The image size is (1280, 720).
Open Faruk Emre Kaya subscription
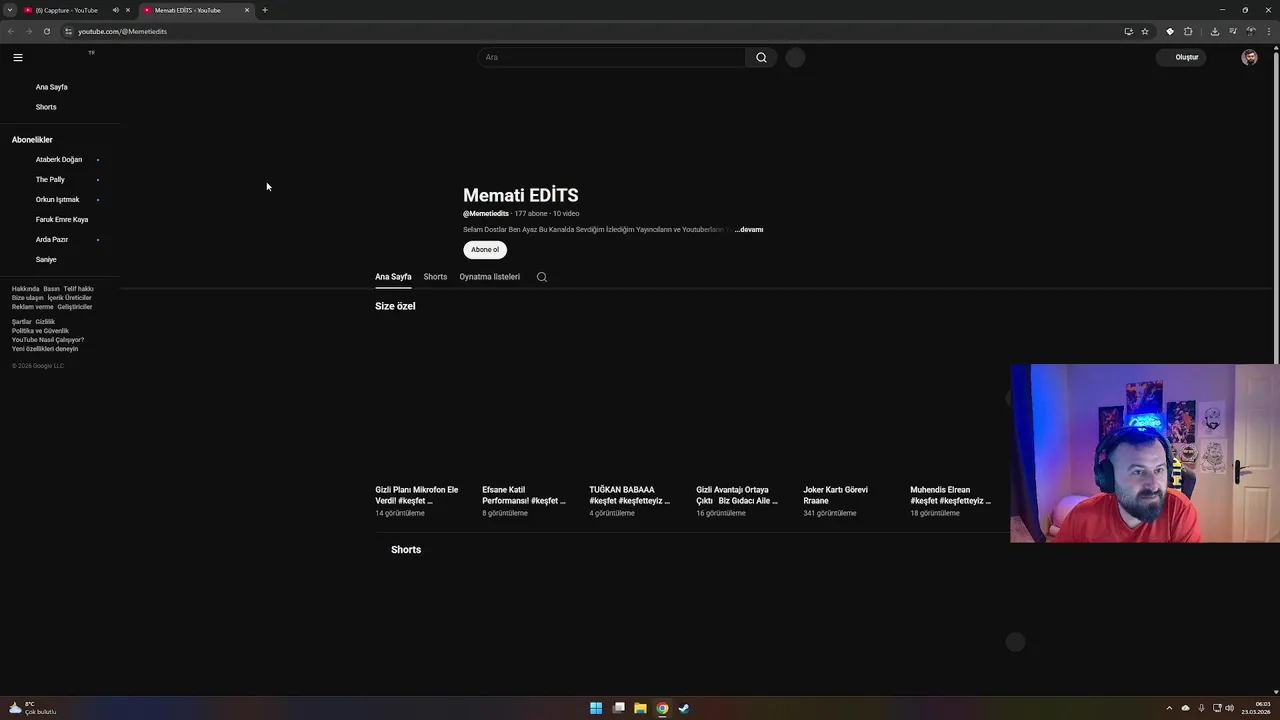[62, 220]
